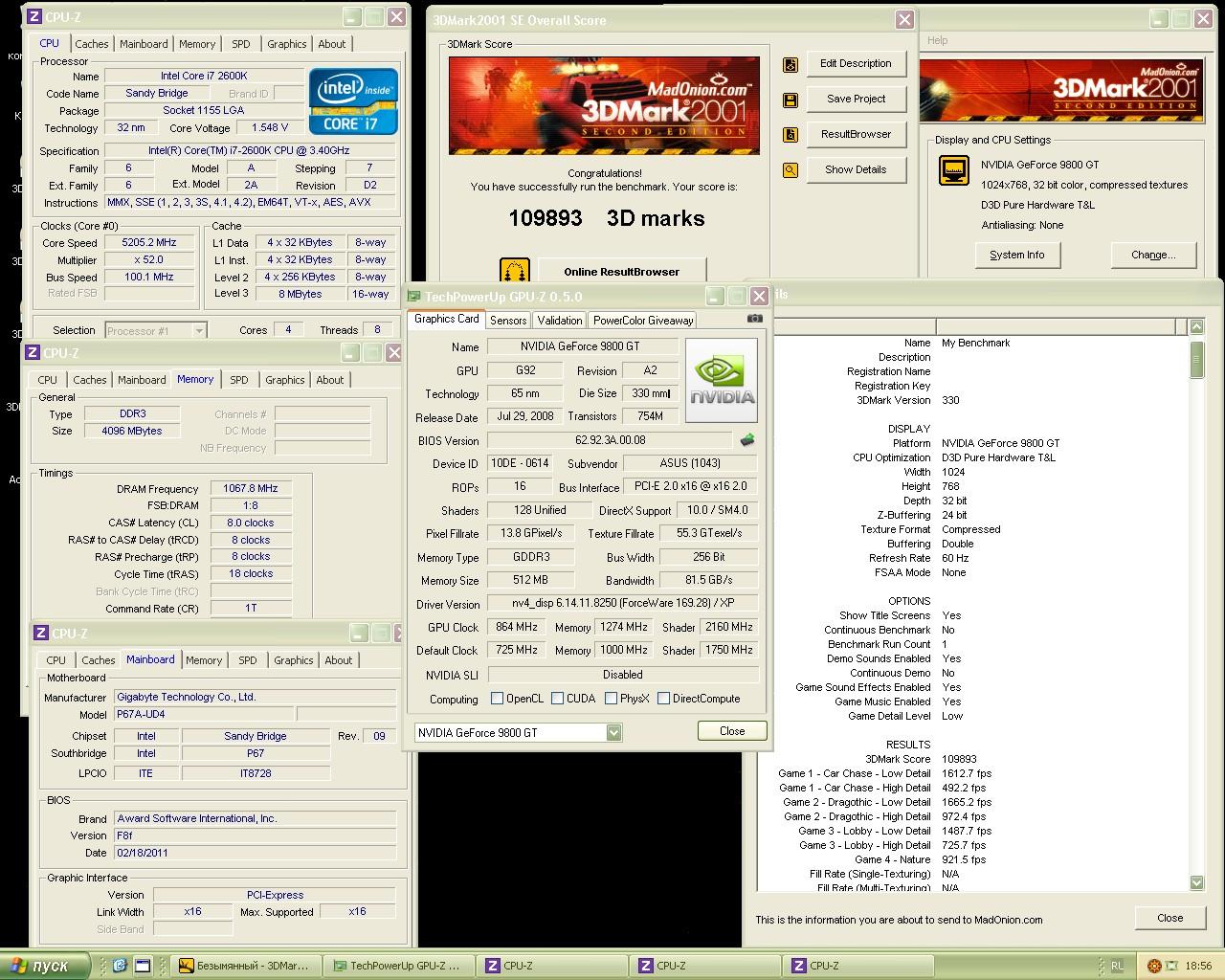The width and height of the screenshot is (1225, 980).
Task: Click details list scrollbar up arrow
Action: click(1197, 327)
